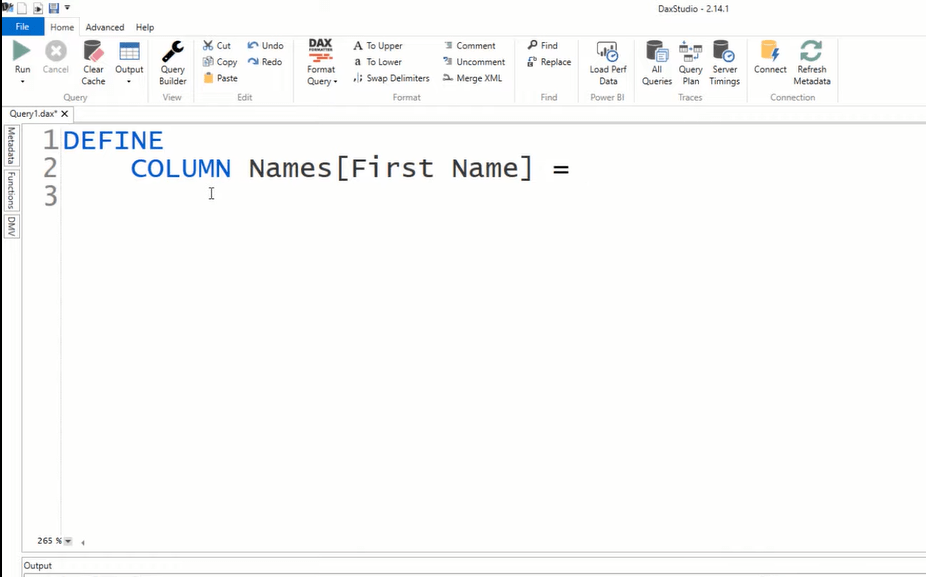Screen dimensions: 926x577
Task: Click the horizontal scrollbar left arrow
Action: click(x=83, y=542)
